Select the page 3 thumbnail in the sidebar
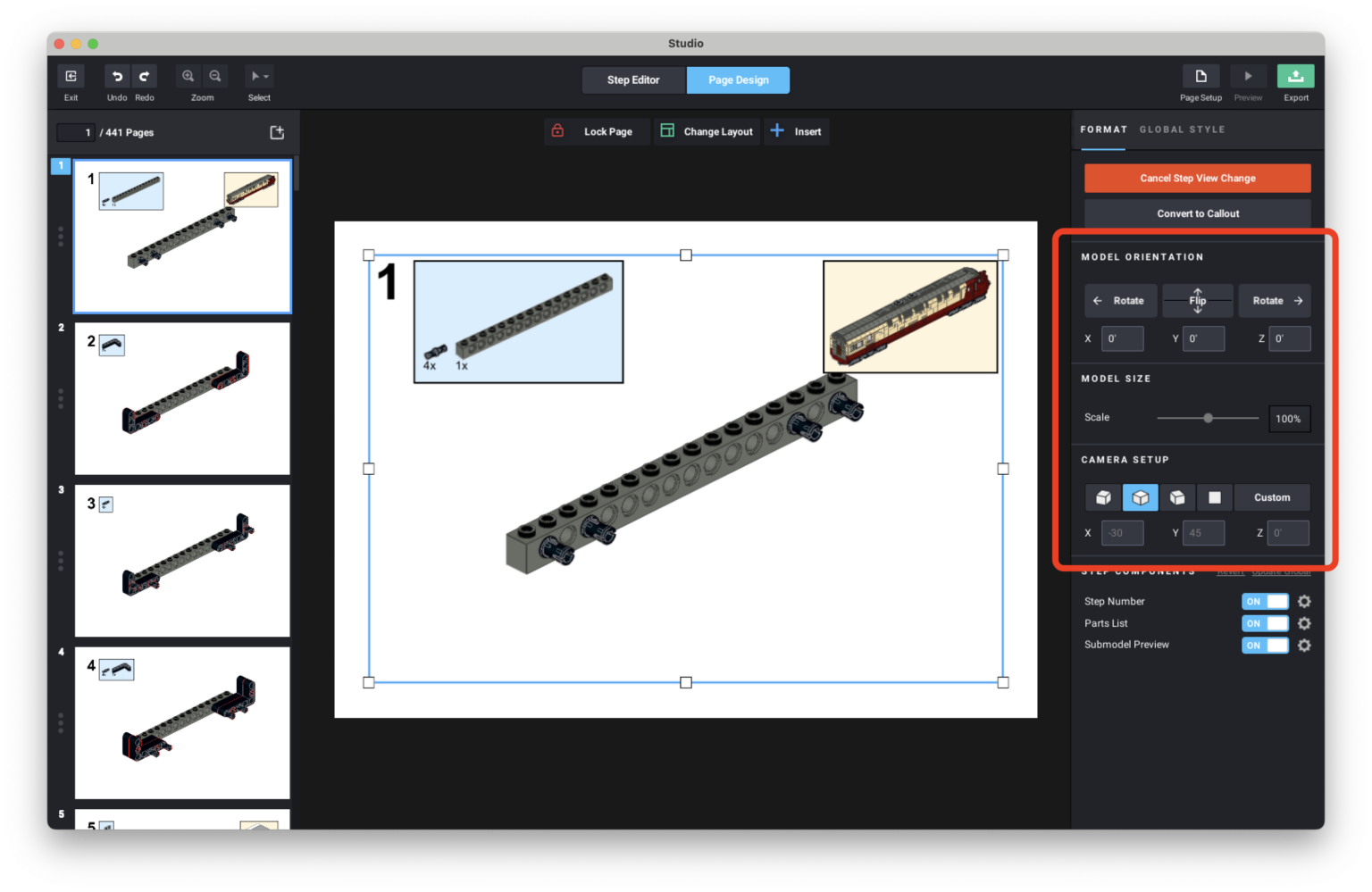The width and height of the screenshot is (1372, 892). [x=182, y=561]
